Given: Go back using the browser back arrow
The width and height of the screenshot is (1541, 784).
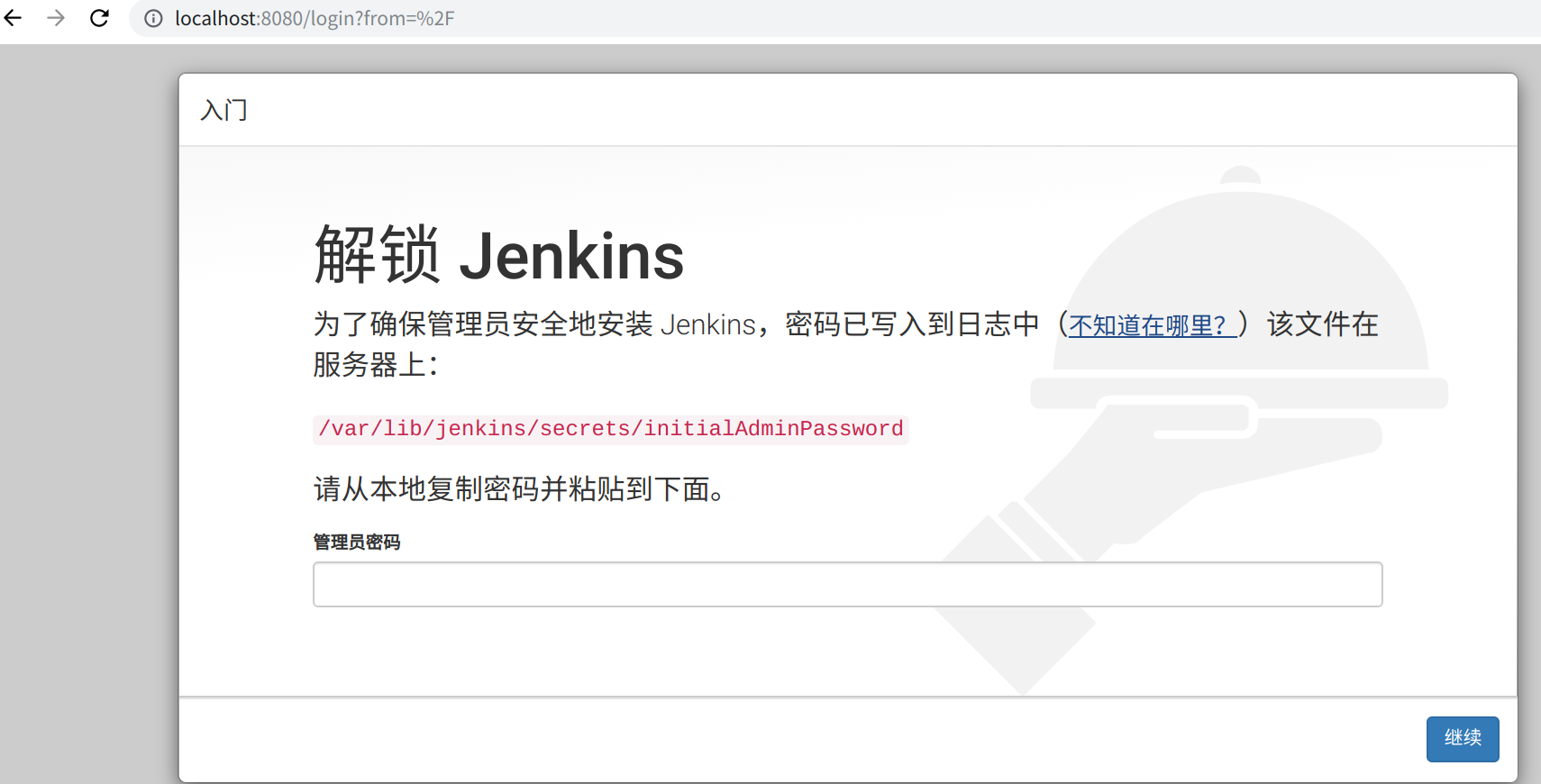Looking at the screenshot, I should click(13, 18).
